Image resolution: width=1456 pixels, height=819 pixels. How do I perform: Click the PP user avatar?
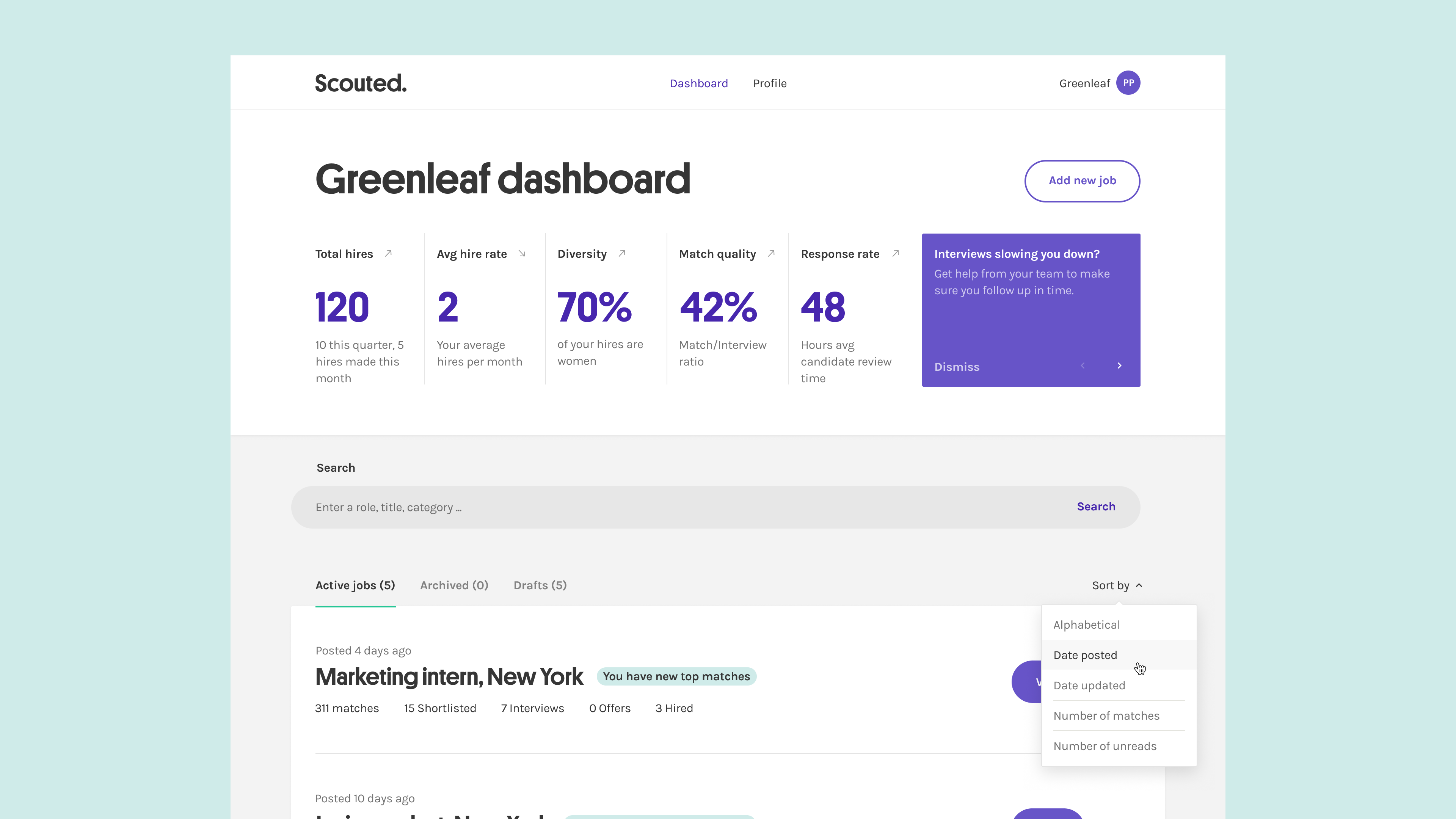coord(1128,83)
